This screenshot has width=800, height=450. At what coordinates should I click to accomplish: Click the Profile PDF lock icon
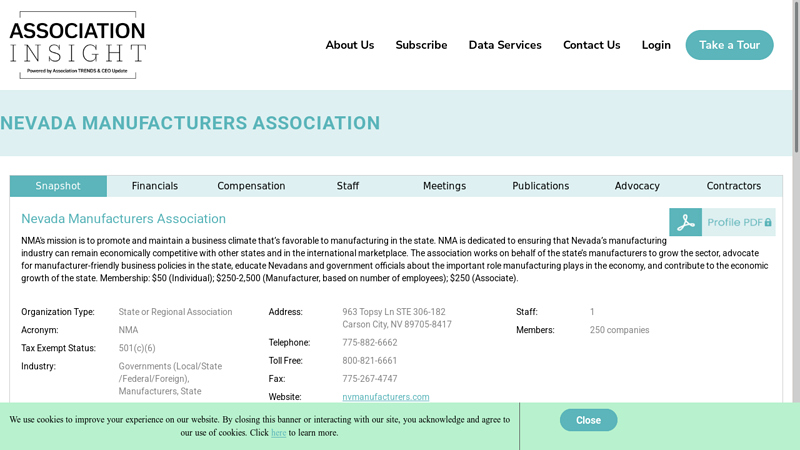[768, 222]
